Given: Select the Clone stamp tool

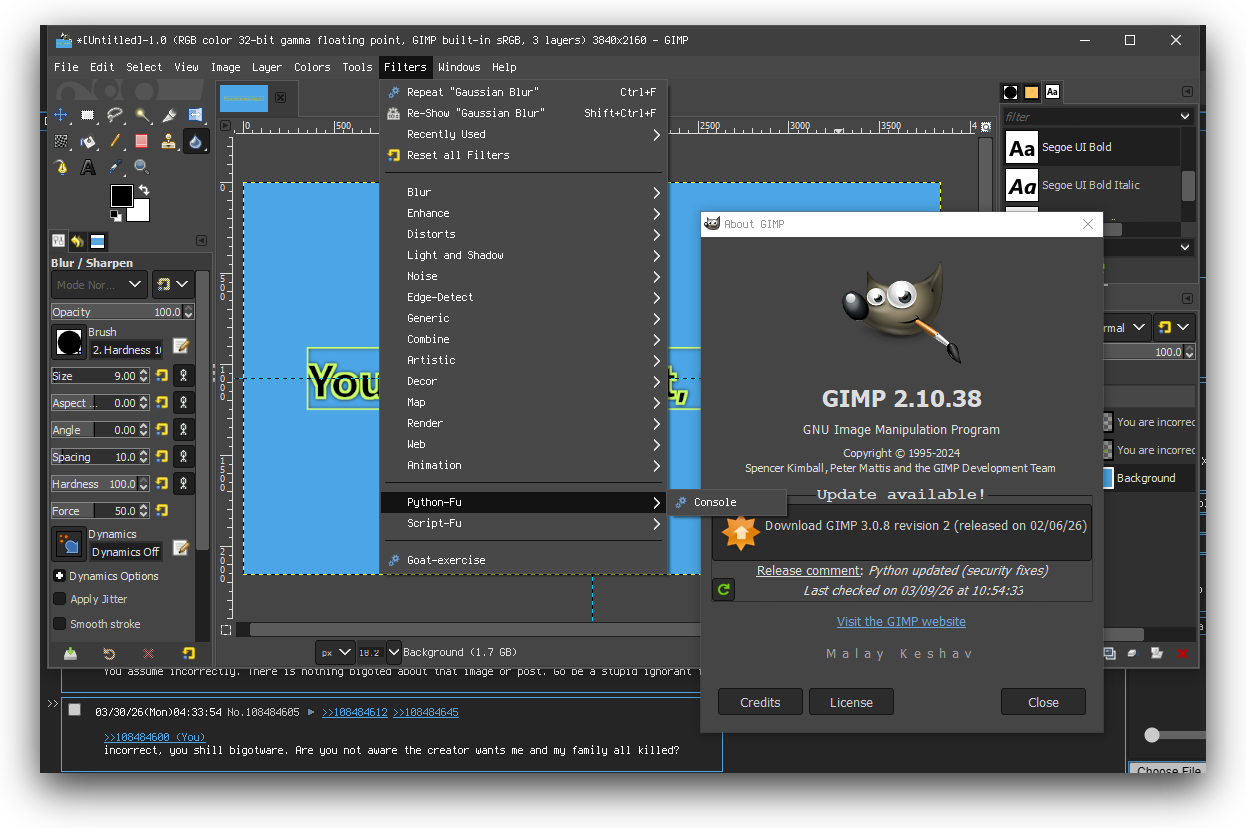Looking at the screenshot, I should point(169,141).
